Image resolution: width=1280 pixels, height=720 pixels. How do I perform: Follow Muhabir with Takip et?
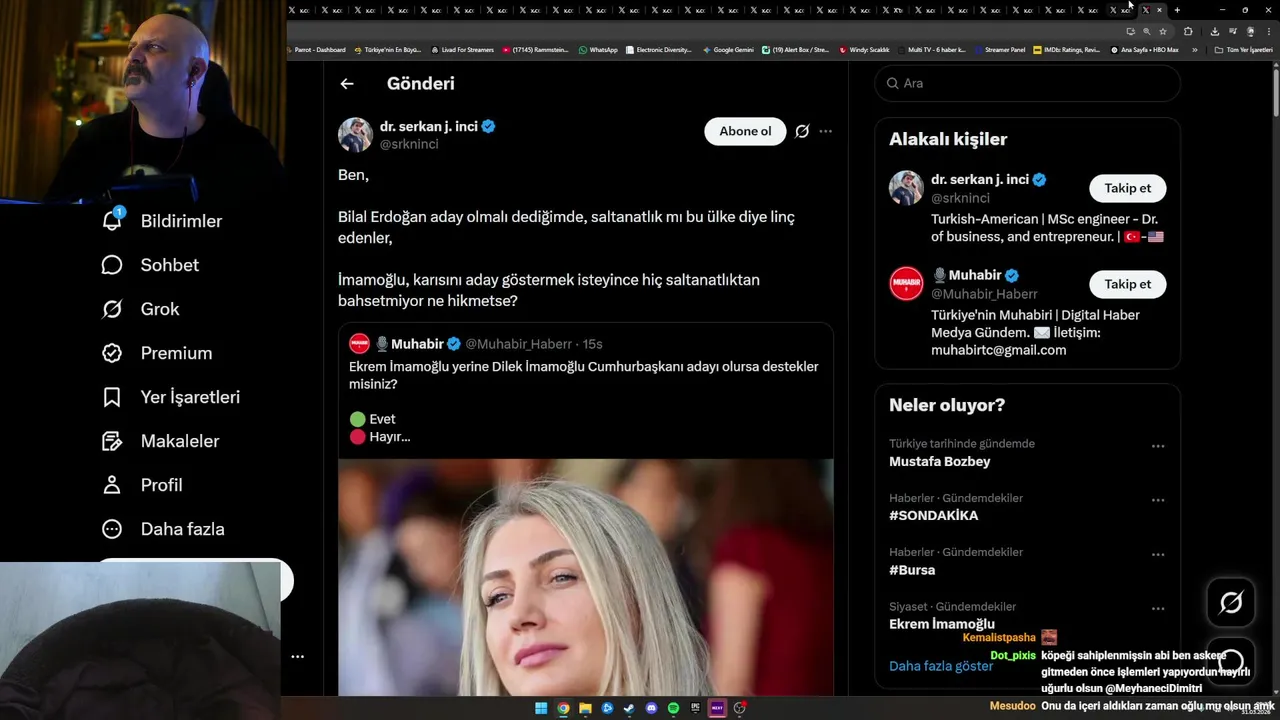pyautogui.click(x=1127, y=284)
